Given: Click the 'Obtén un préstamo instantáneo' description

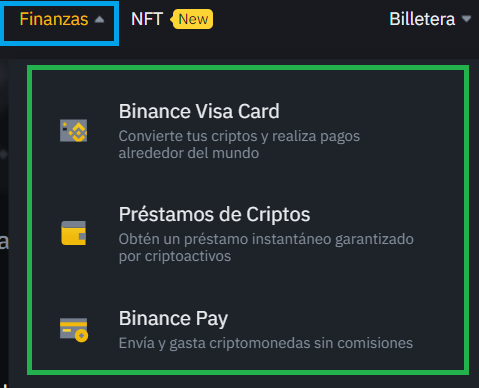Looking at the screenshot, I should point(266,239).
